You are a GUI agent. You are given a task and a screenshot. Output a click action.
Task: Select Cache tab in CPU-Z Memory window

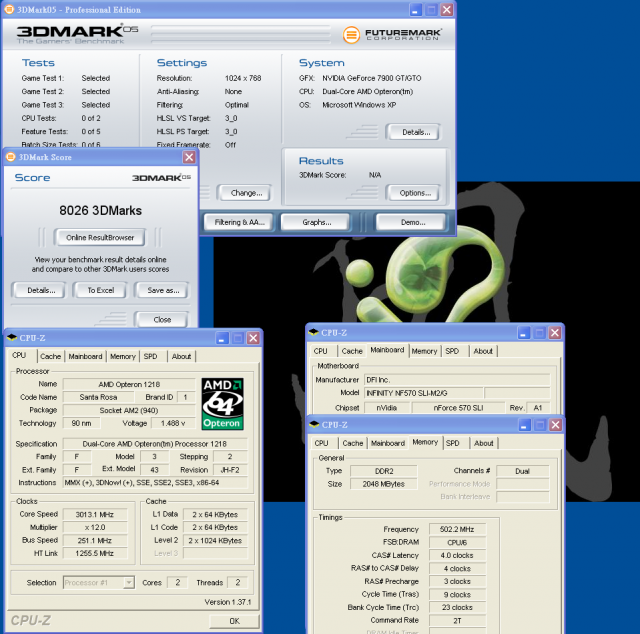click(x=353, y=443)
